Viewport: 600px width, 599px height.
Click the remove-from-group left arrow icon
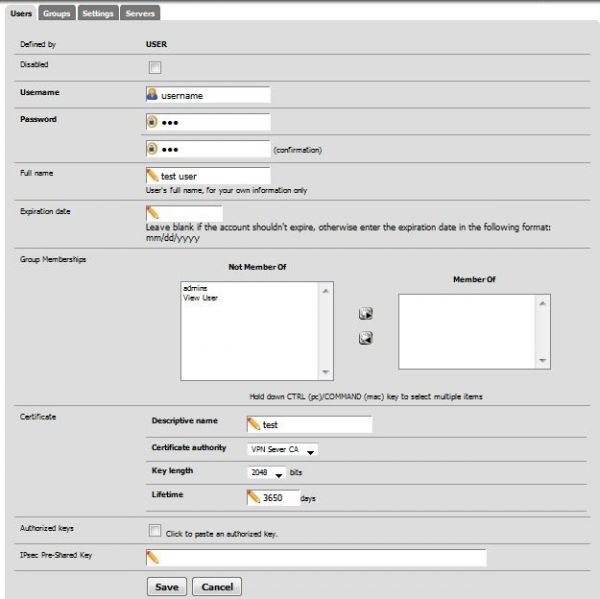pyautogui.click(x=366, y=338)
